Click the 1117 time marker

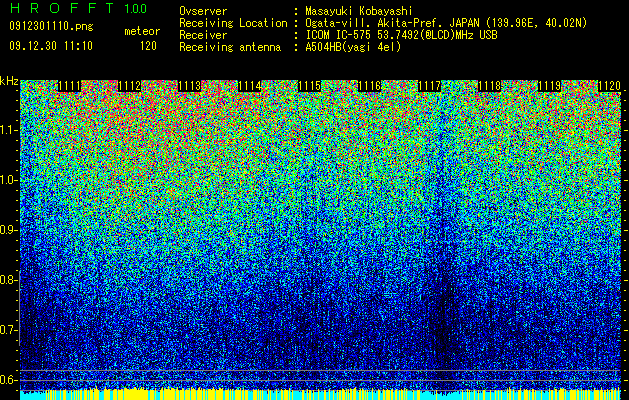tap(429, 86)
